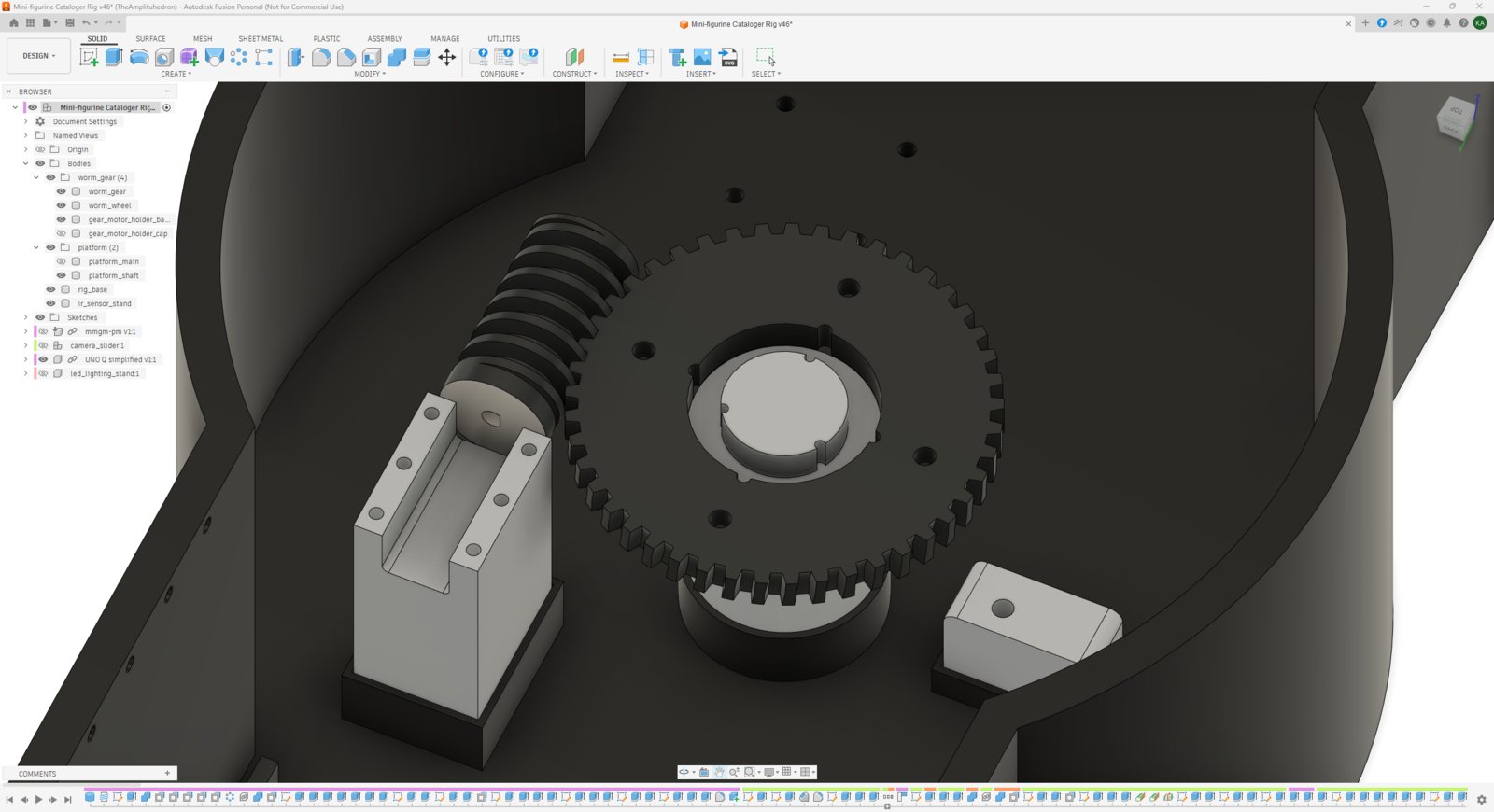Jump to timeline beginning
Screen dimensions: 1494x812
[9, 799]
